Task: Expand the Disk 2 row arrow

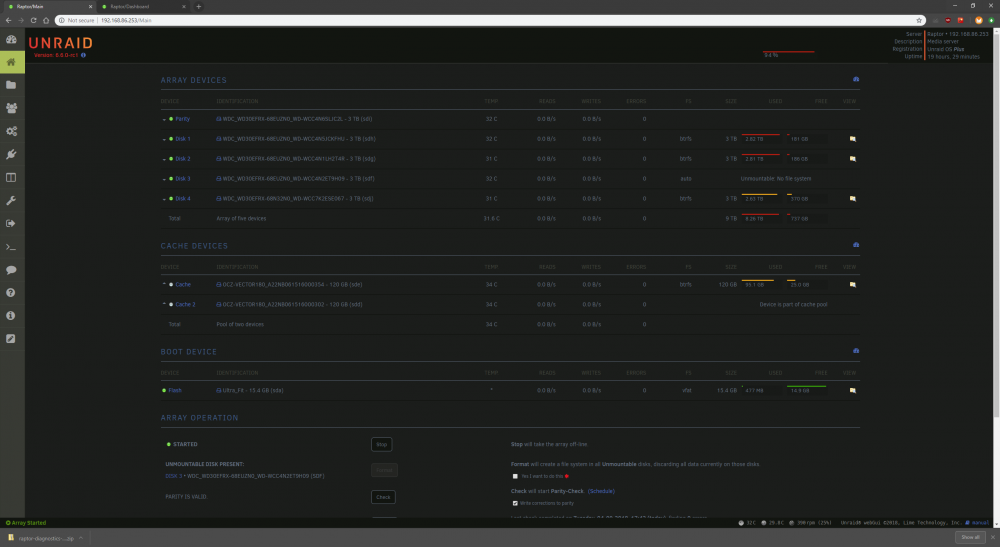Action: click(x=164, y=159)
